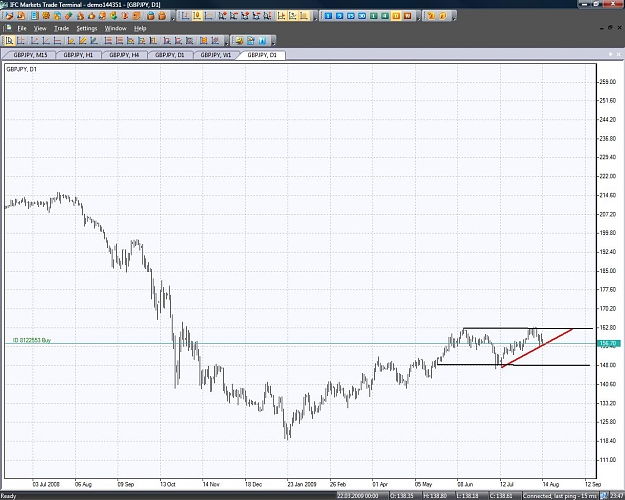The width and height of the screenshot is (625, 500).
Task: Click the green arrows icon in main toolbar
Action: point(114,16)
